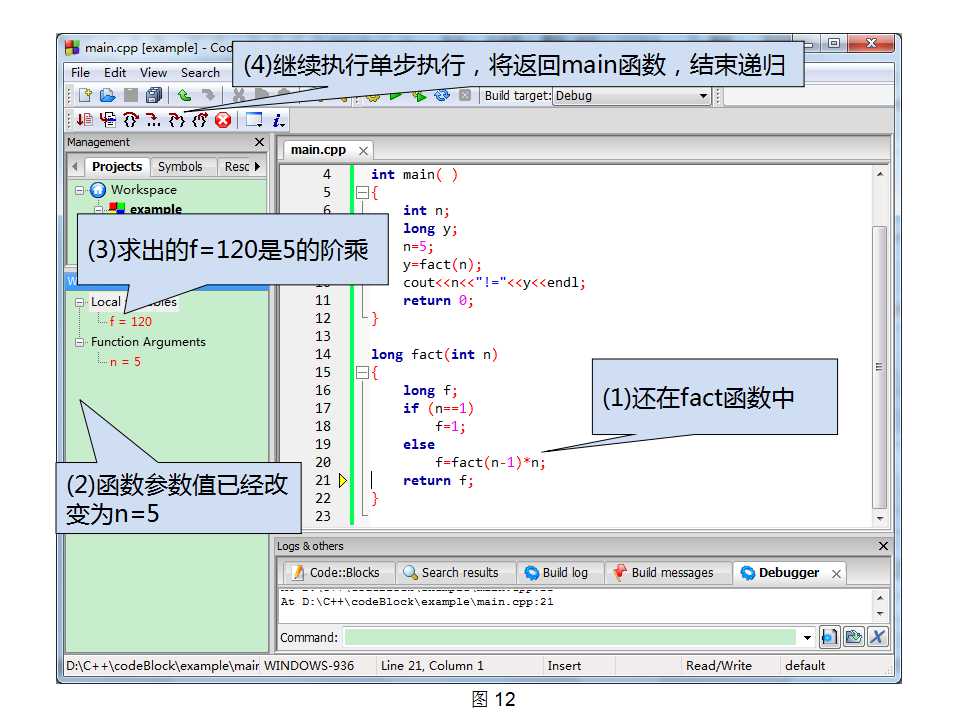Close the Management panel
Screen dimensions: 960x720
260,142
